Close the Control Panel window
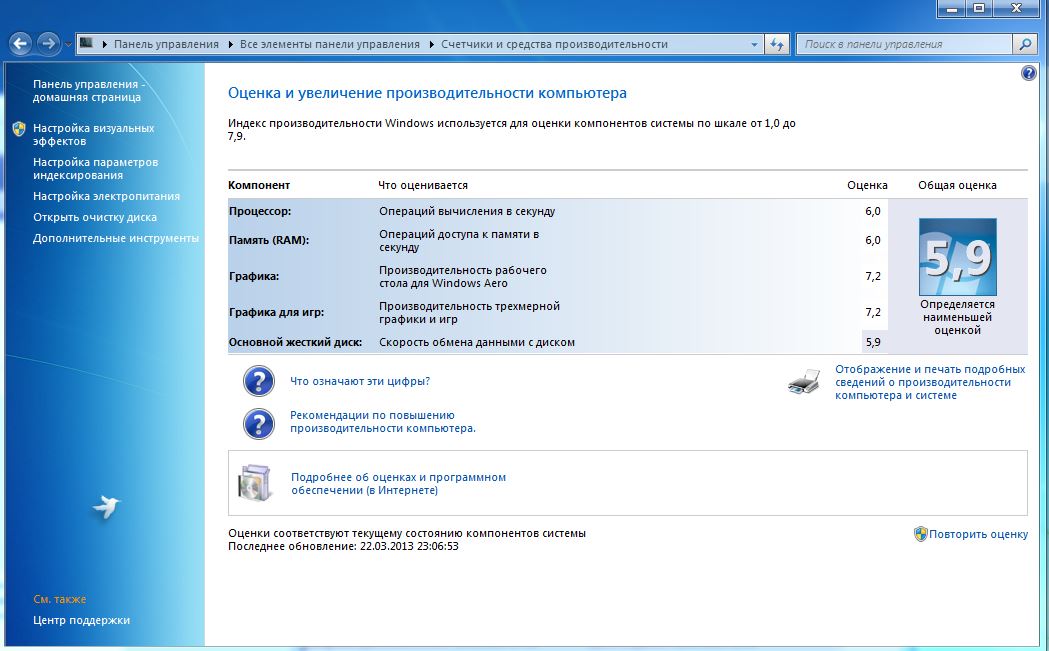The image size is (1049, 651). (1017, 8)
